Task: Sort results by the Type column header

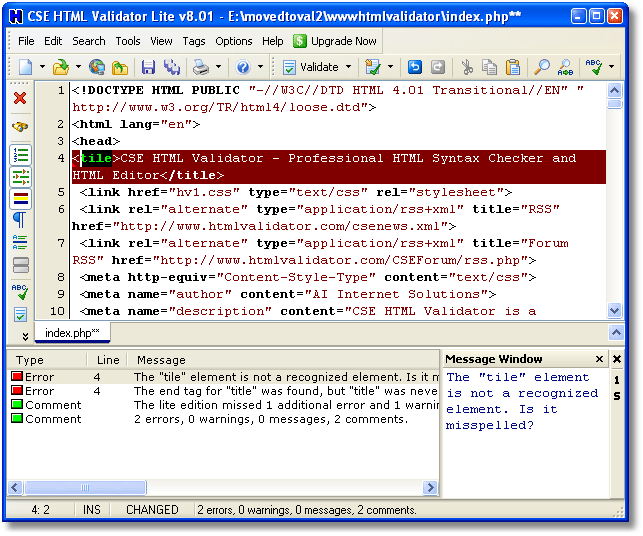Action: click(x=47, y=360)
